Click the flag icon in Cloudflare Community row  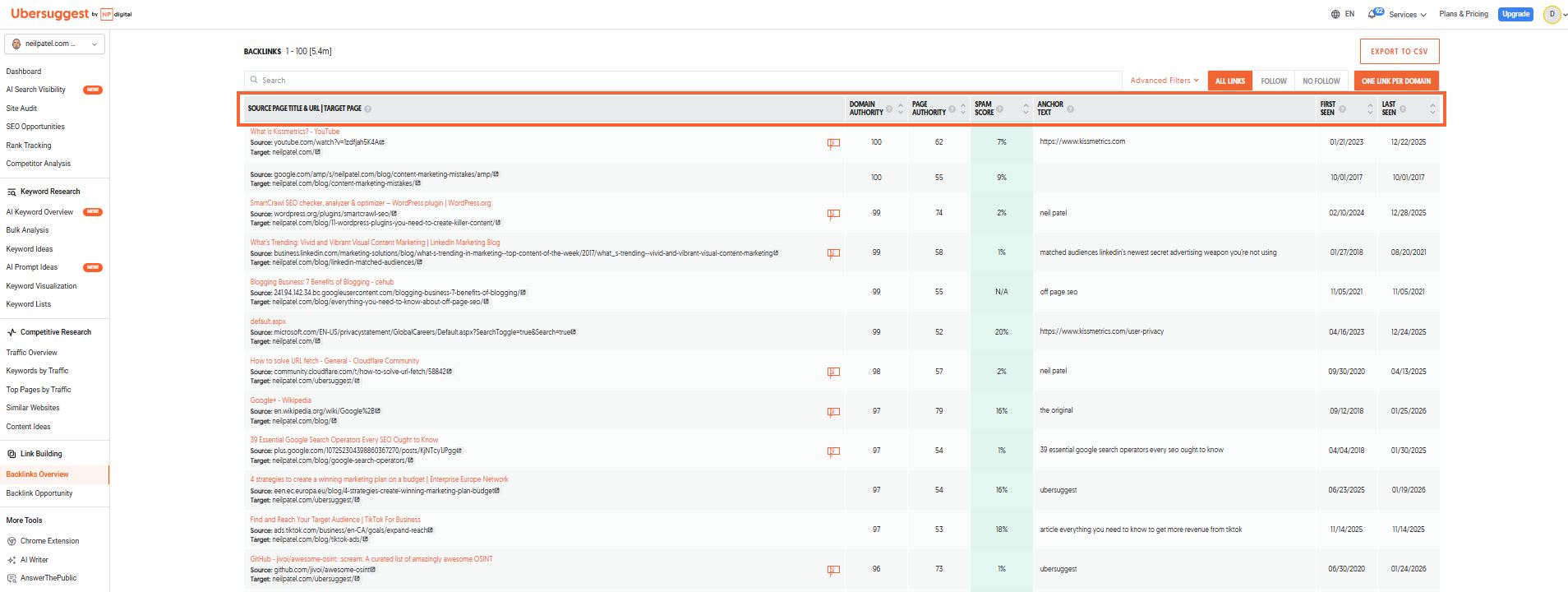tap(833, 372)
